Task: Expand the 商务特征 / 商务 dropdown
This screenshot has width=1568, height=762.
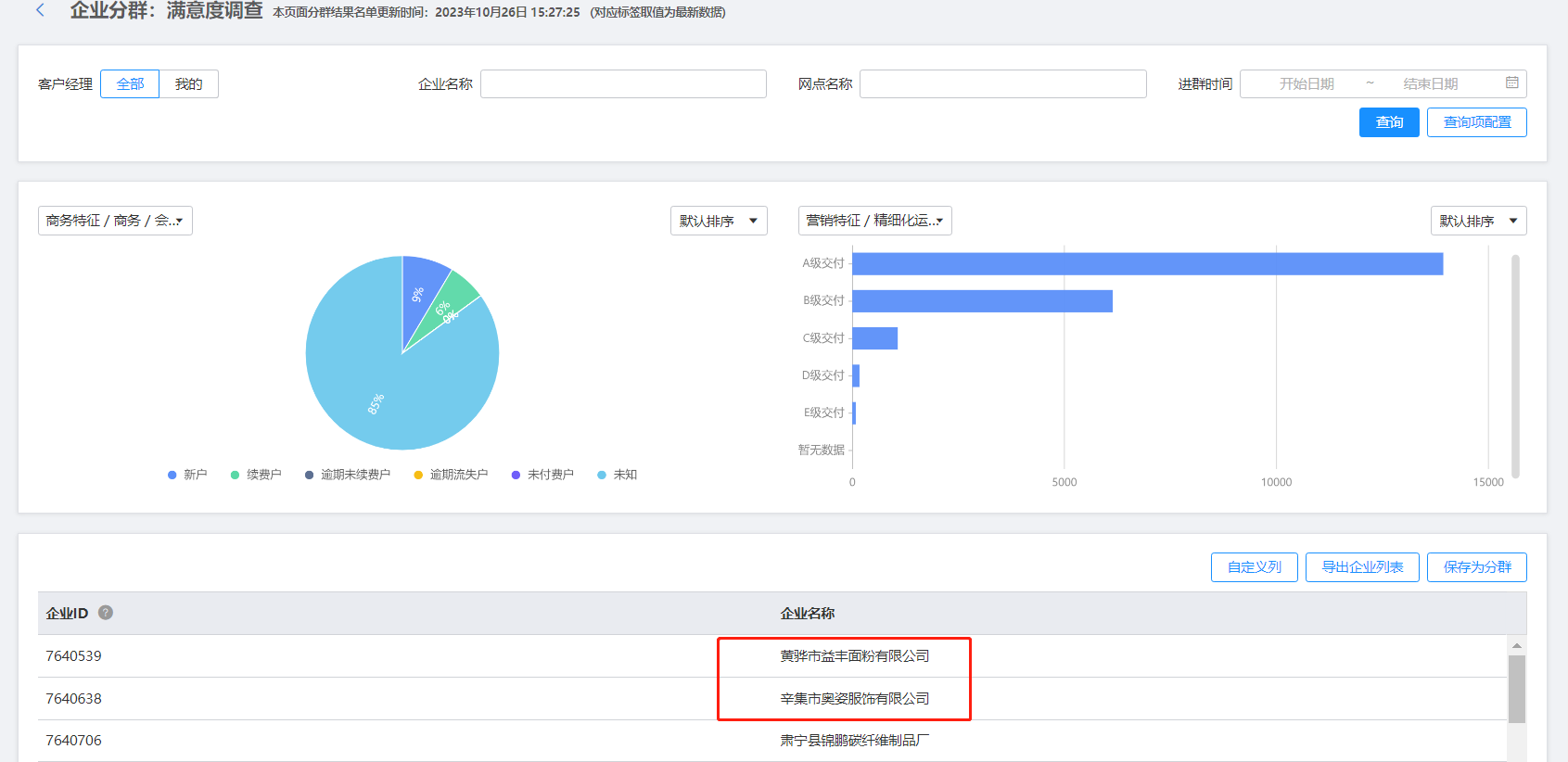Action: 115,221
